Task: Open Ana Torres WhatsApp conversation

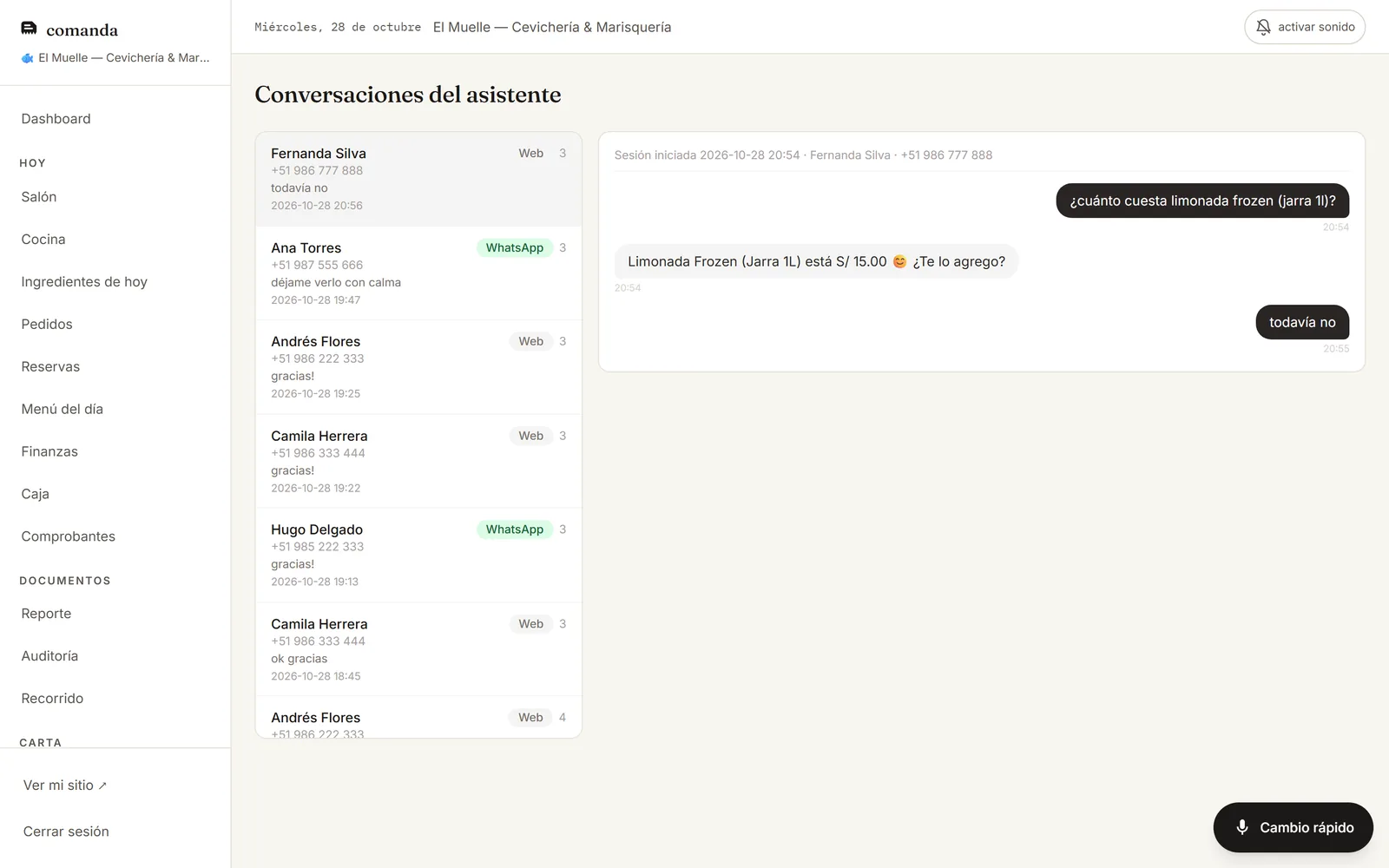Action: pos(418,273)
